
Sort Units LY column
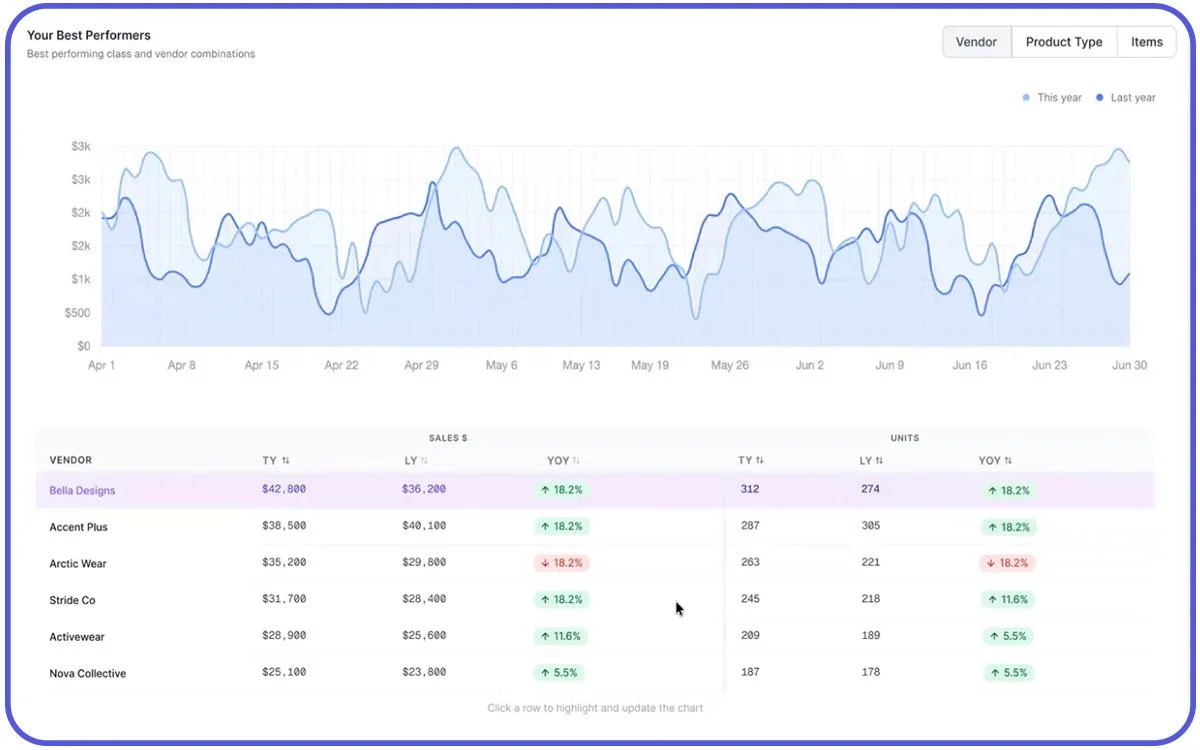872,461
